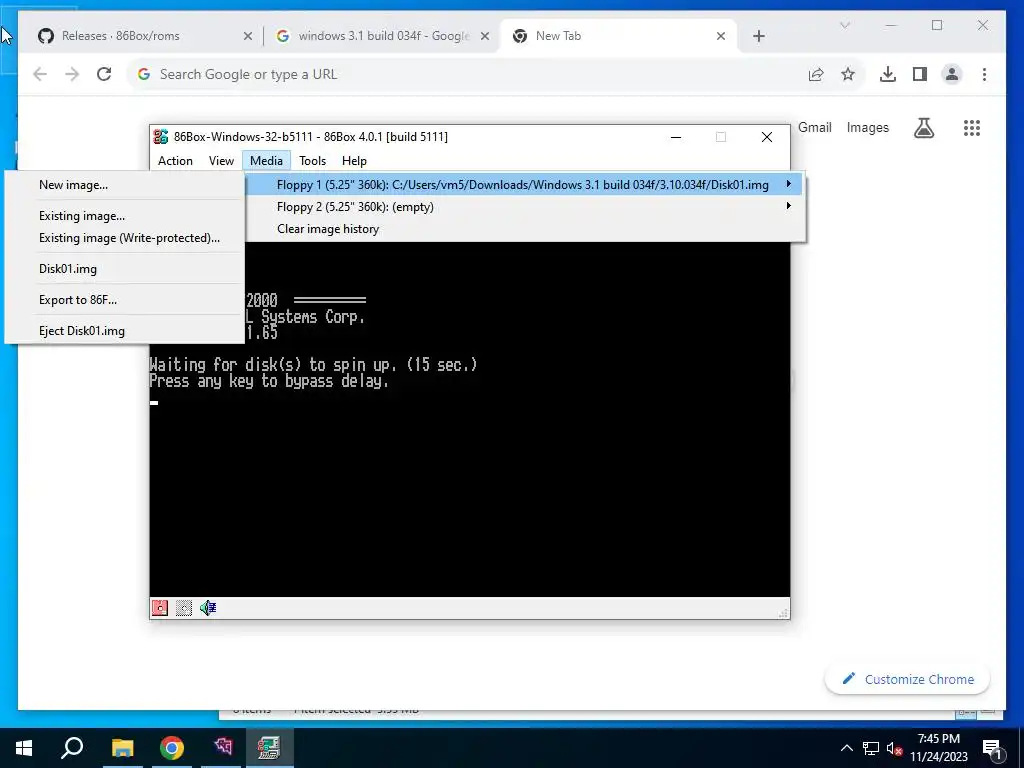Click the taskbar clock showing 7:45 PM
The image size is (1024, 768).
[938, 748]
